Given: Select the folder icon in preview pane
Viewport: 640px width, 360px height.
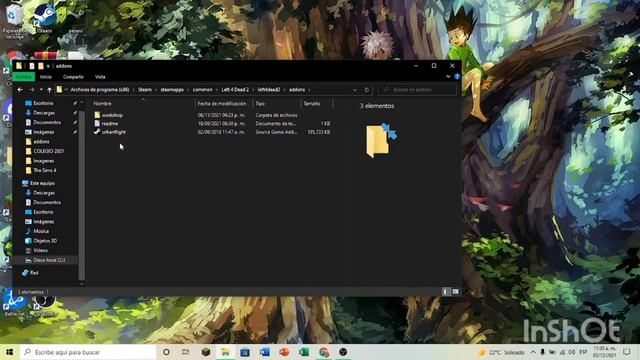Looking at the screenshot, I should click(380, 140).
